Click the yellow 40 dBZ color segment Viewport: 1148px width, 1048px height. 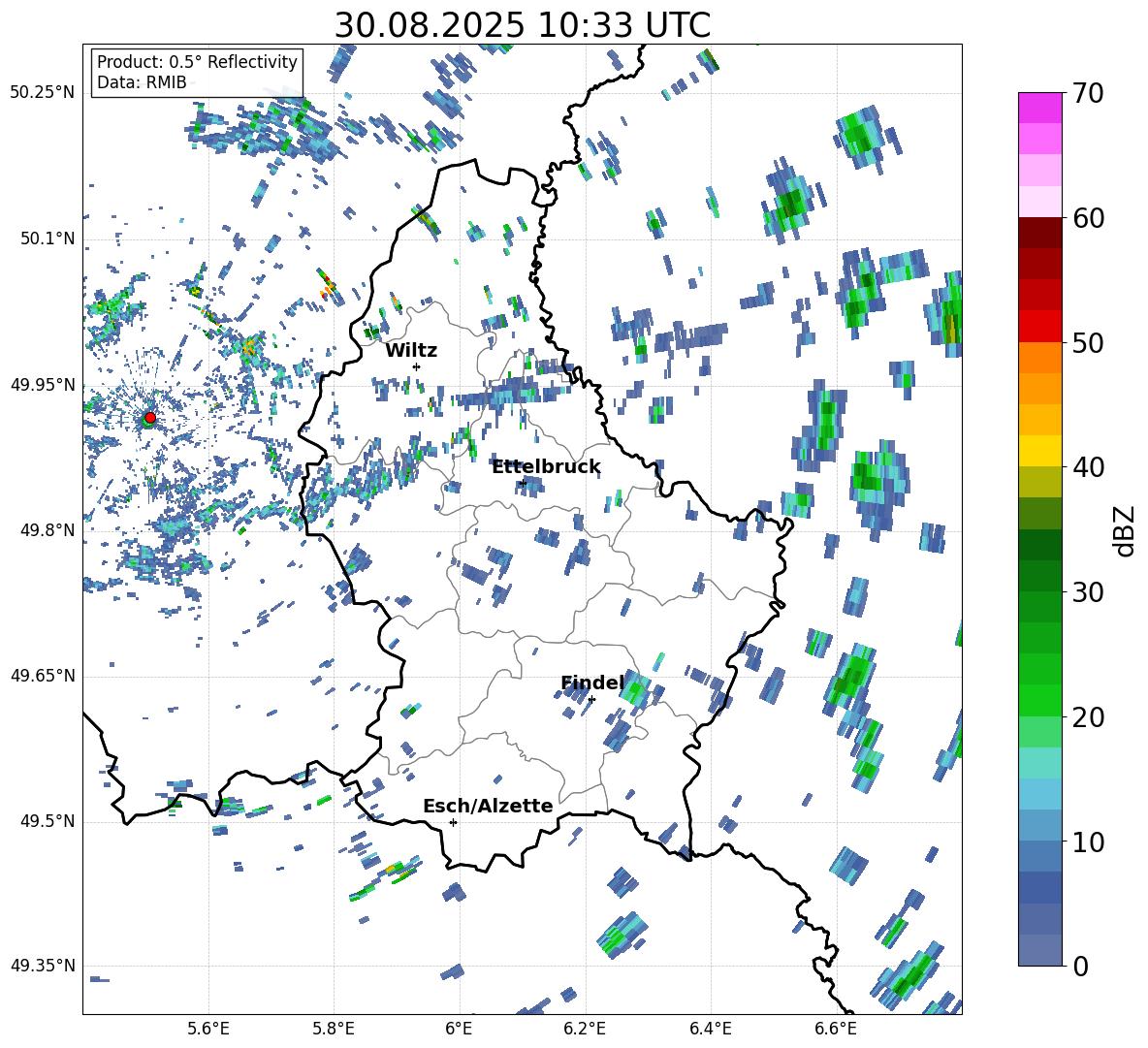1039,451
